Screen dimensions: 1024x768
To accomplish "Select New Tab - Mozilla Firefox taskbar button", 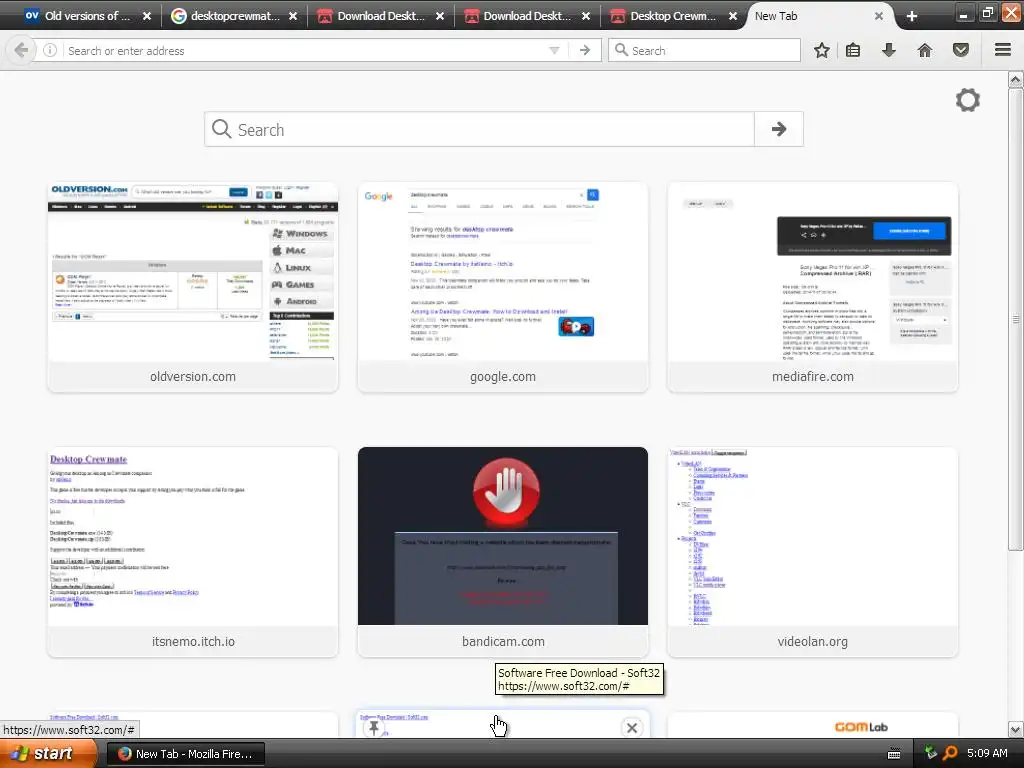I will [x=185, y=754].
